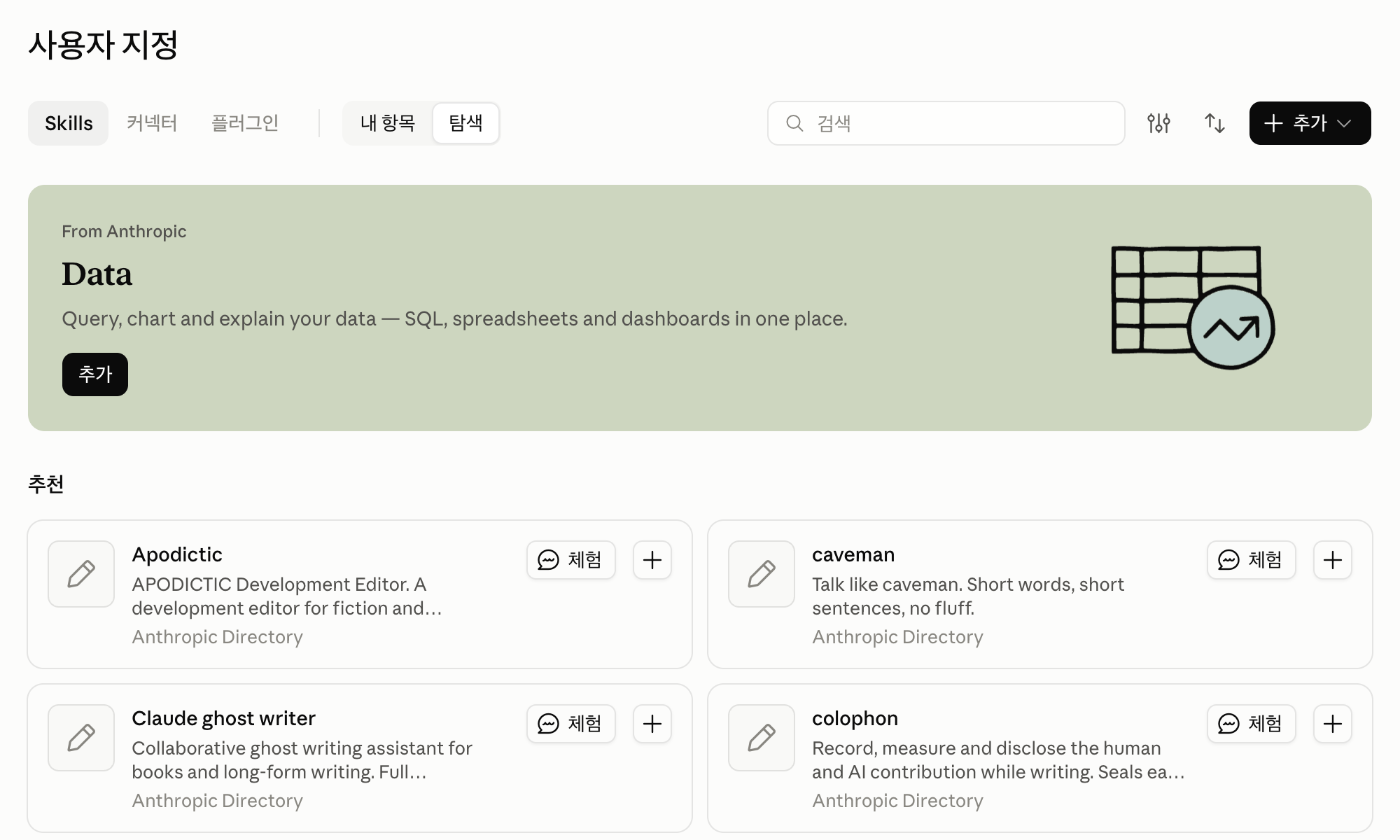Click the Data spreadsheet chart illustration

pyautogui.click(x=1193, y=307)
